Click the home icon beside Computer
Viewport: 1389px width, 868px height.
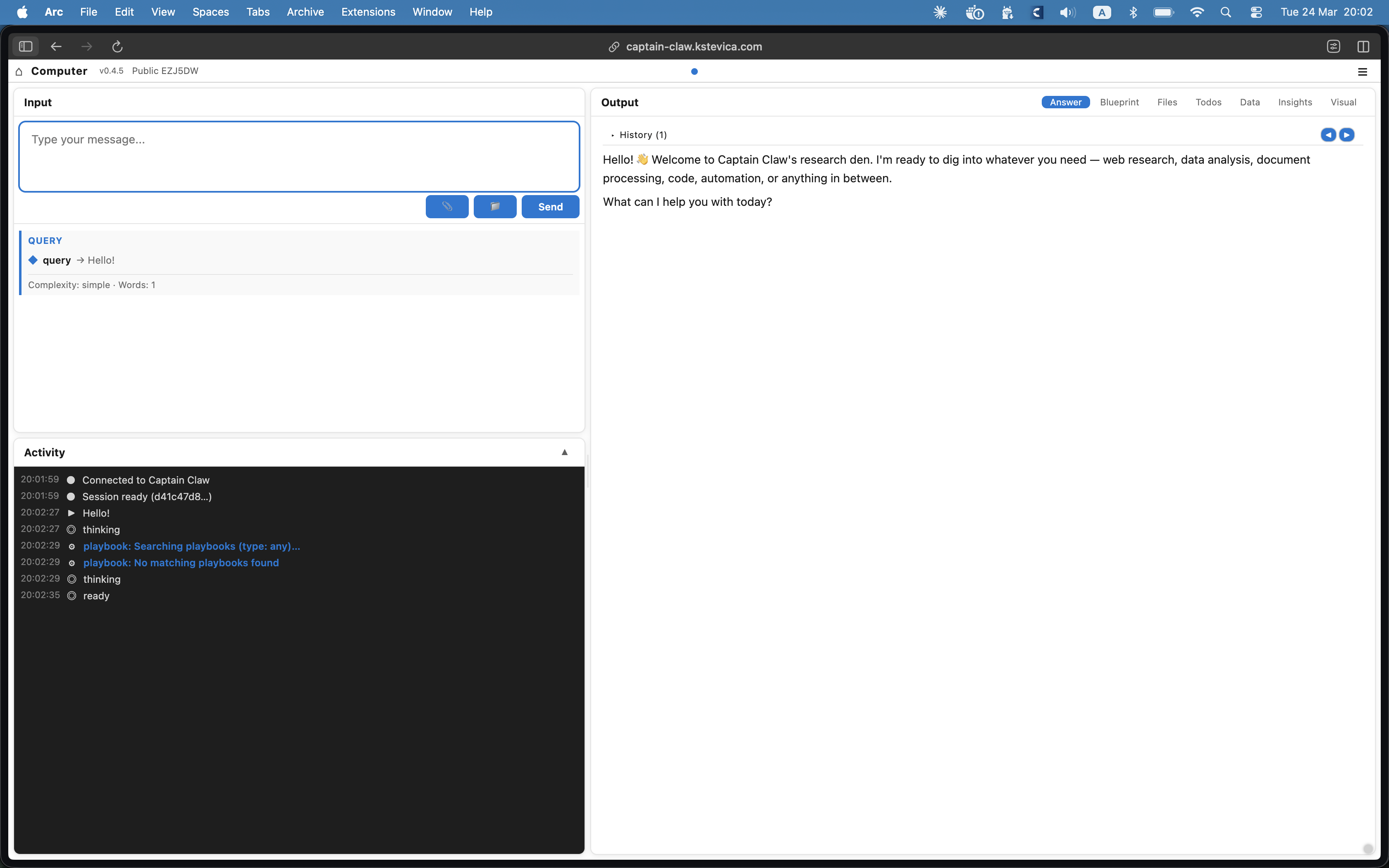19,71
